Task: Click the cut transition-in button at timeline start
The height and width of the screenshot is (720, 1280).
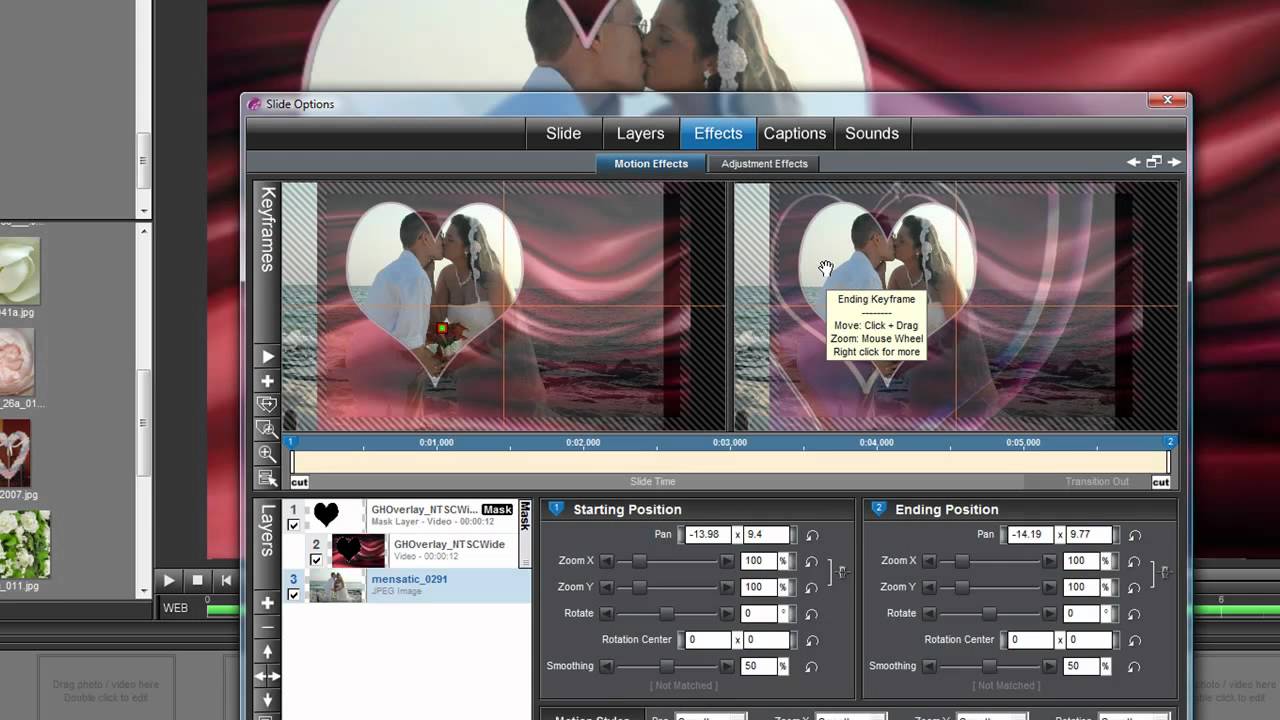Action: [x=299, y=482]
